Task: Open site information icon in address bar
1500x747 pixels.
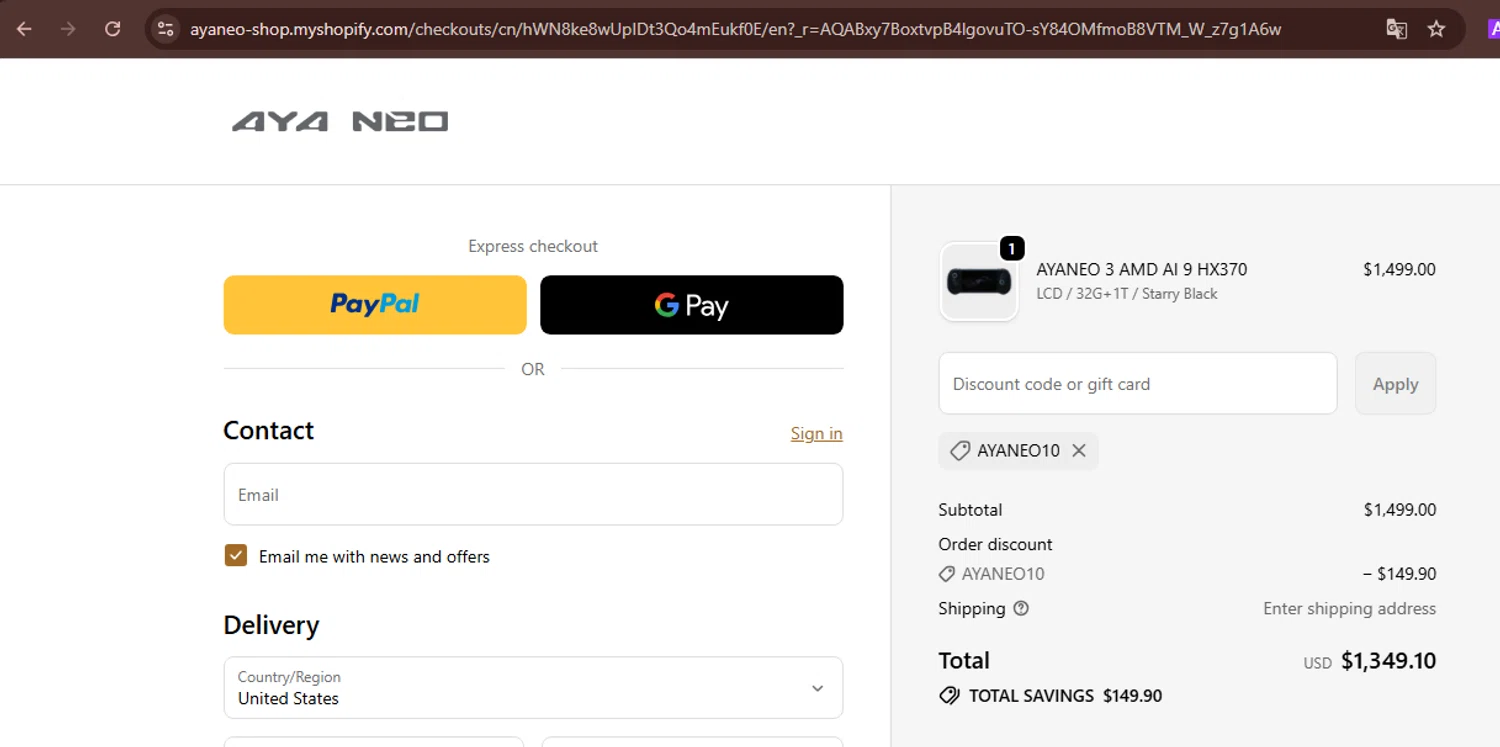Action: coord(166,29)
